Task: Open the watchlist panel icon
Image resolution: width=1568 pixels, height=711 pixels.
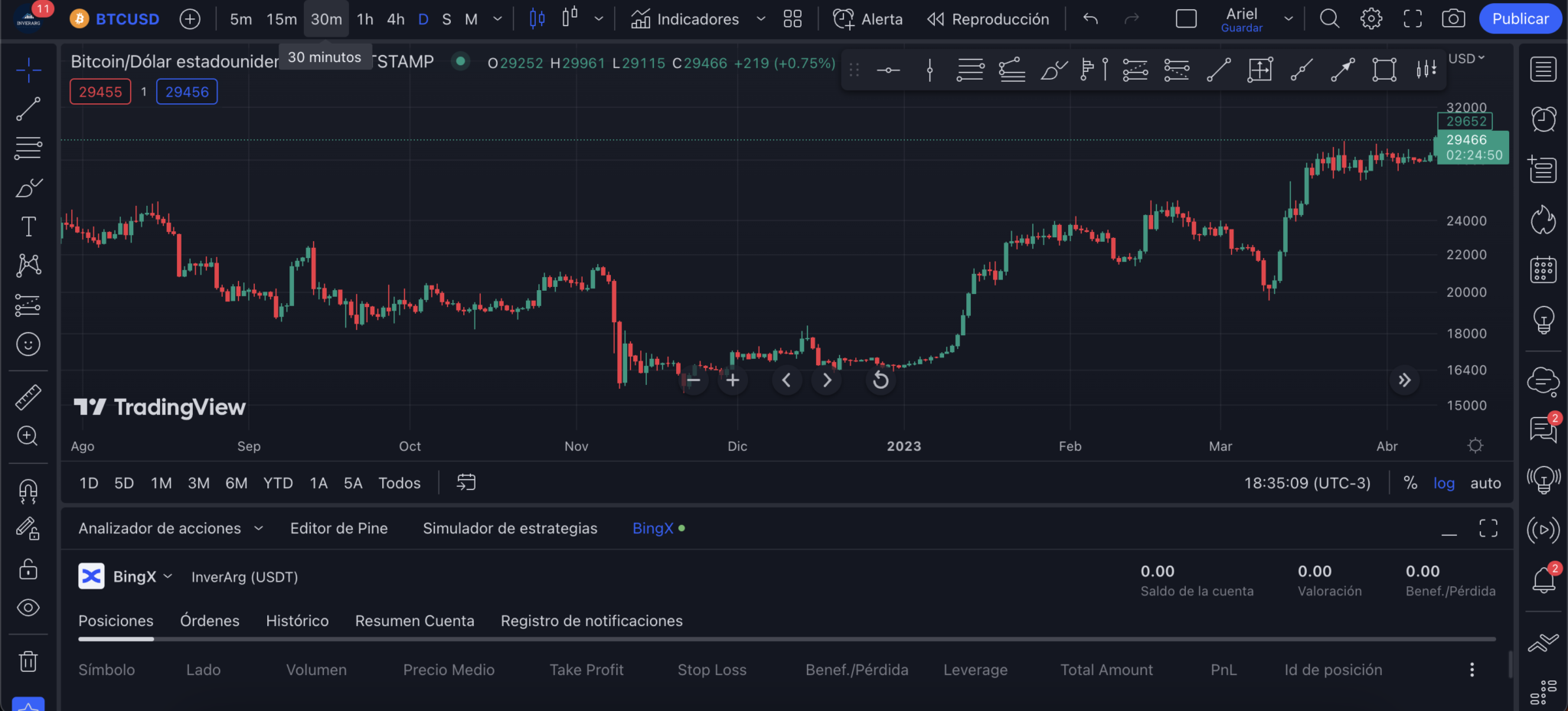Action: tap(1543, 70)
